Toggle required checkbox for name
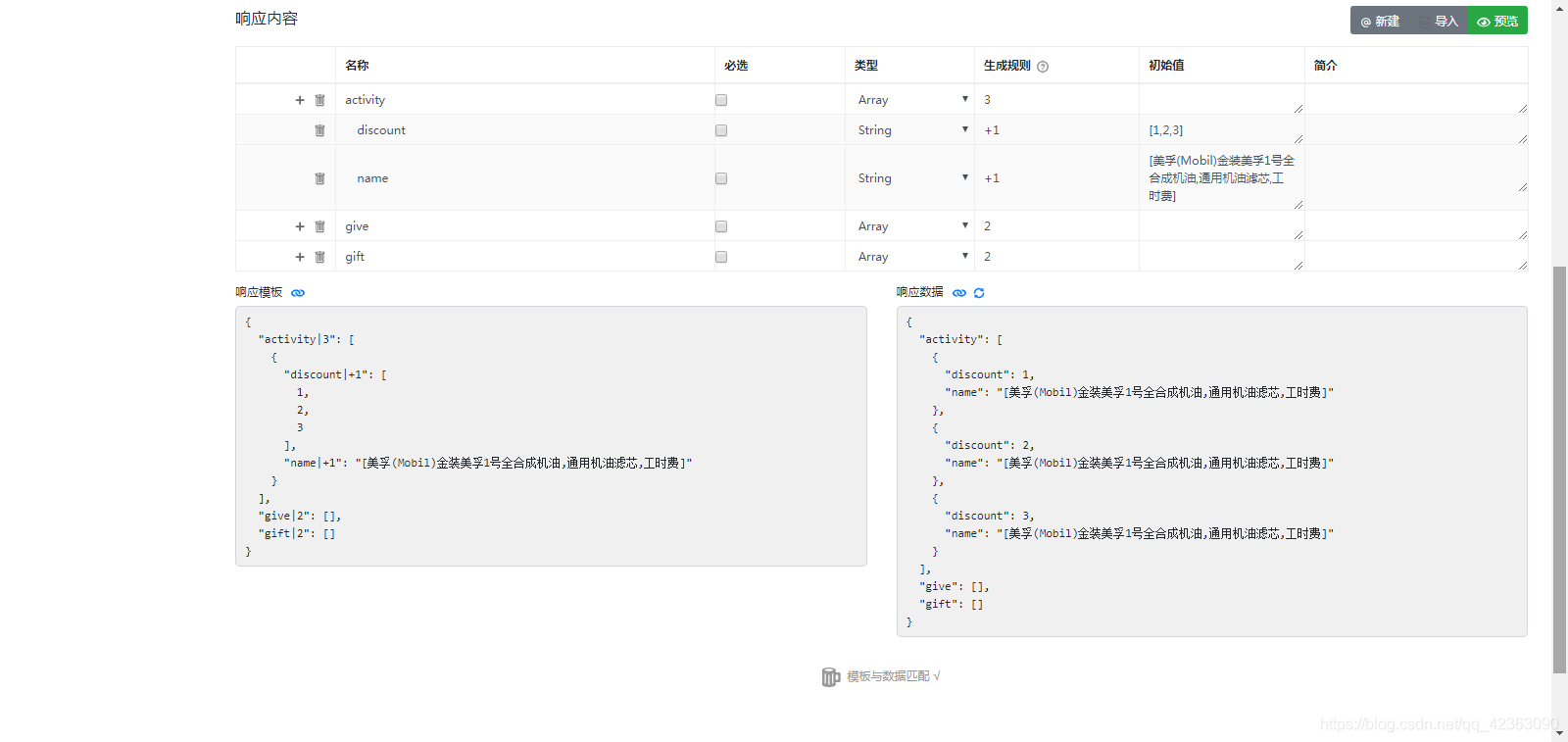This screenshot has height=742, width=1568. click(721, 178)
